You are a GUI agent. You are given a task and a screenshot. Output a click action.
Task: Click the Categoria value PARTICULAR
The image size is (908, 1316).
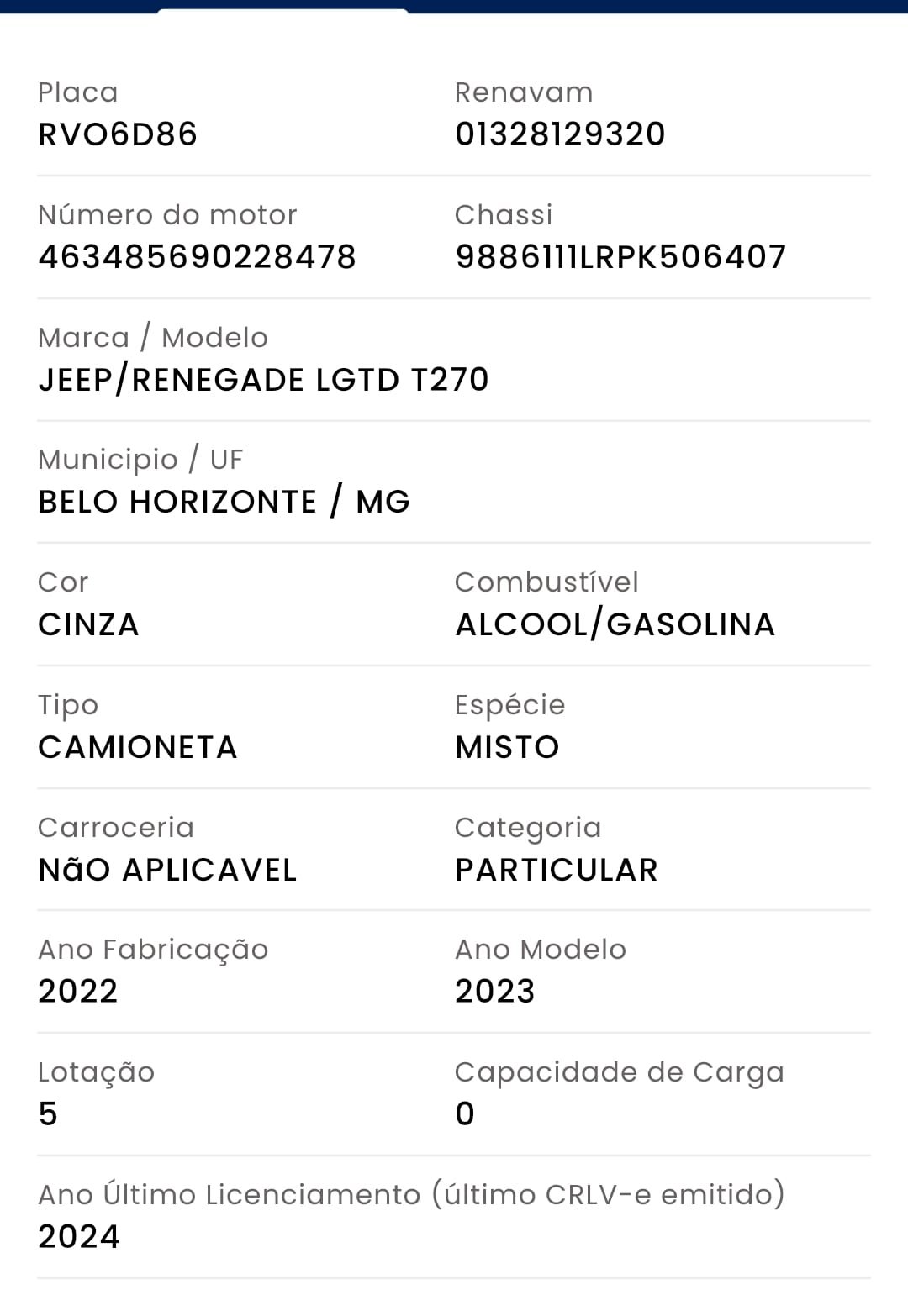click(x=557, y=870)
